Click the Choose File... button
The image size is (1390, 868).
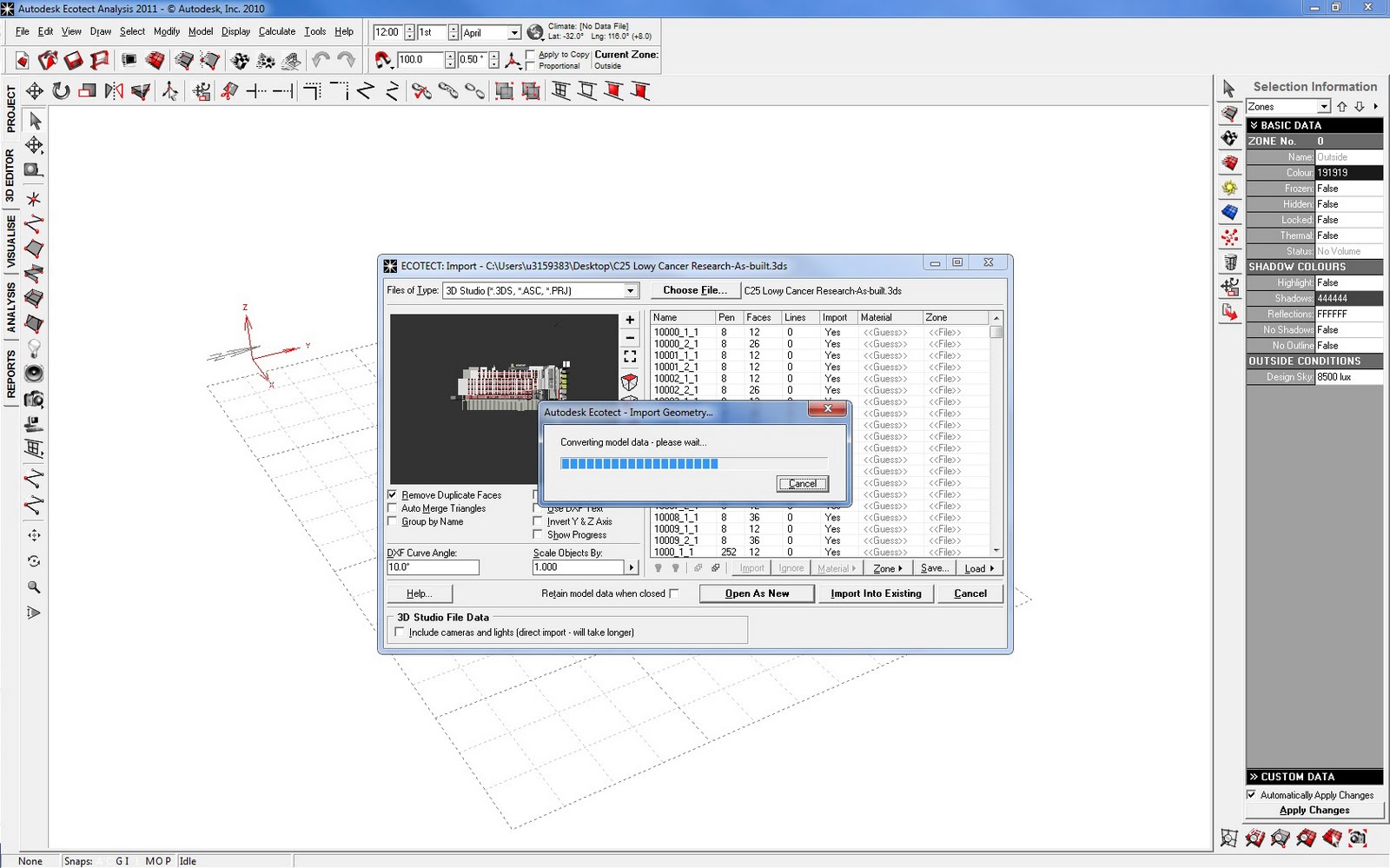click(695, 290)
